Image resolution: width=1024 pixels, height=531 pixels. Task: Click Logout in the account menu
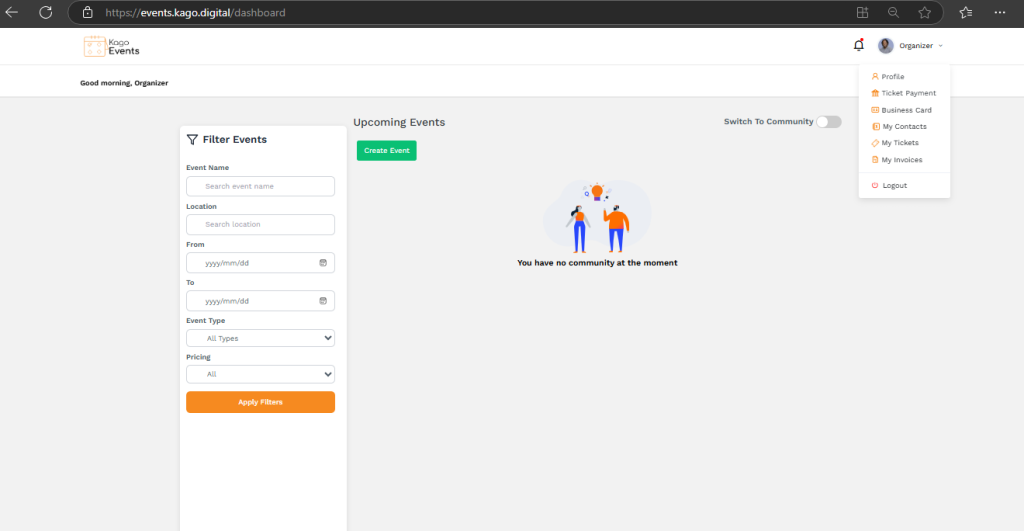point(894,186)
